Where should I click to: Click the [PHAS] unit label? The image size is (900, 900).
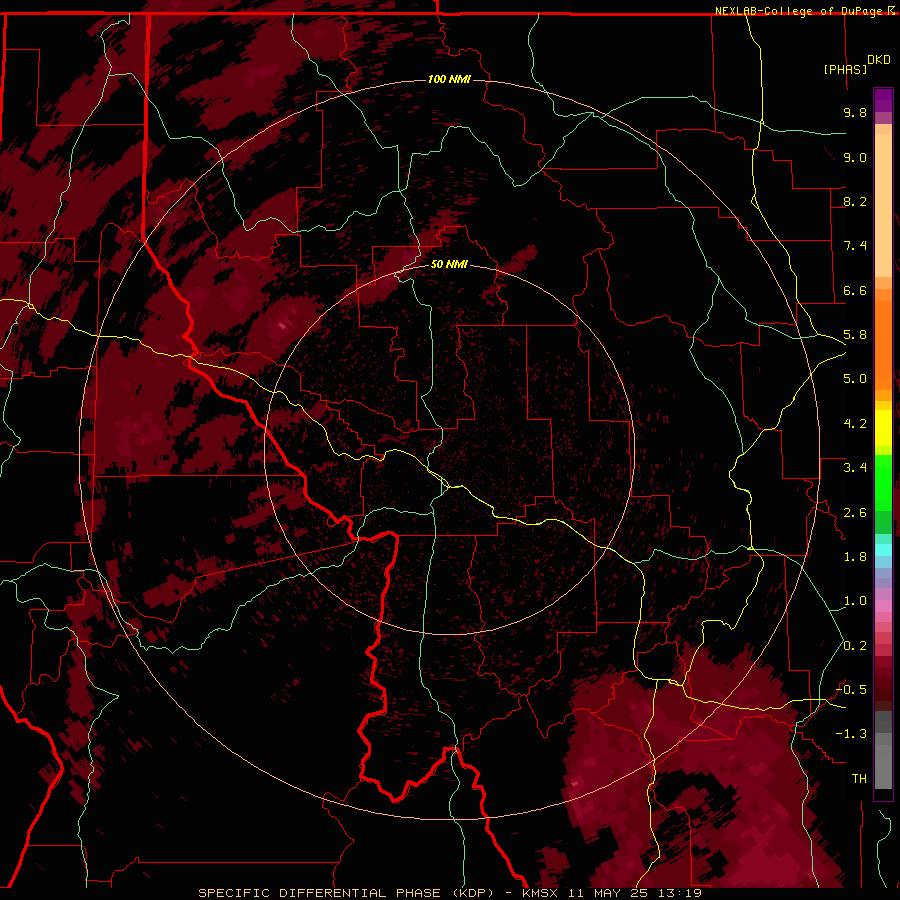[845, 69]
